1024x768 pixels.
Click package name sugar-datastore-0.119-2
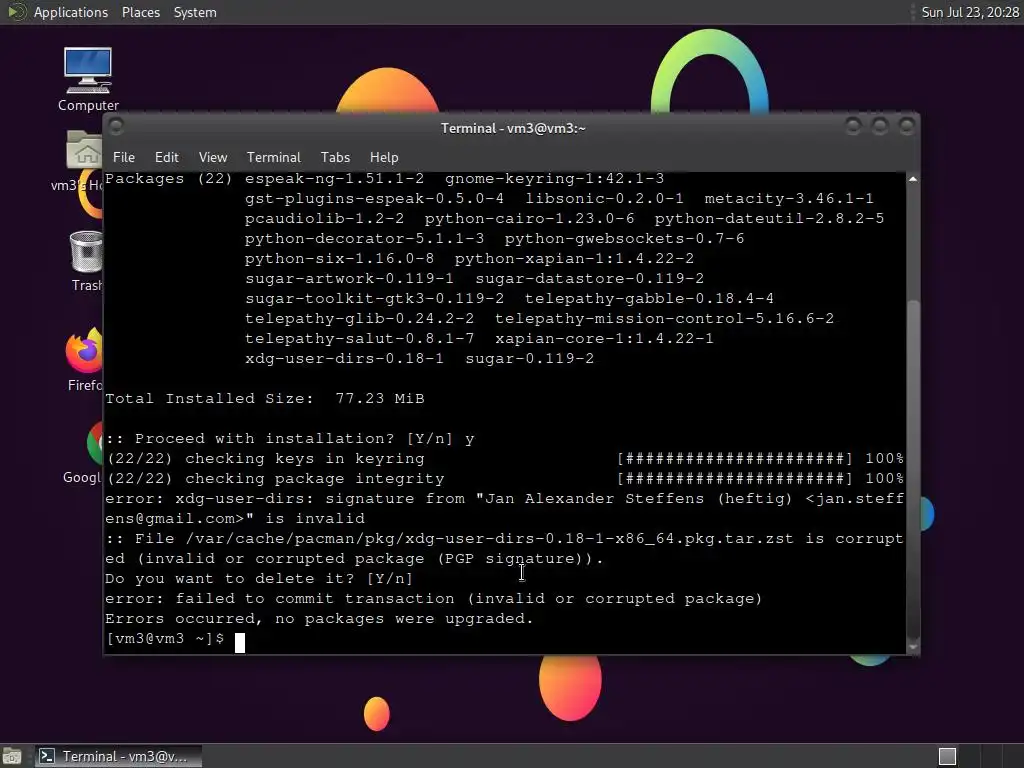point(590,278)
